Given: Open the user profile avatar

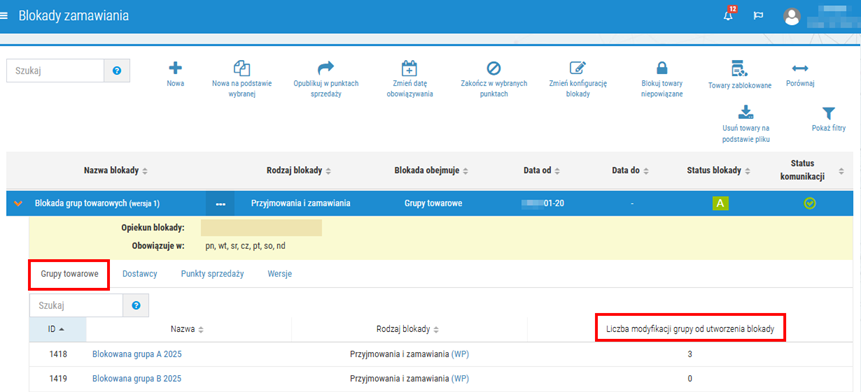Looking at the screenshot, I should (791, 16).
